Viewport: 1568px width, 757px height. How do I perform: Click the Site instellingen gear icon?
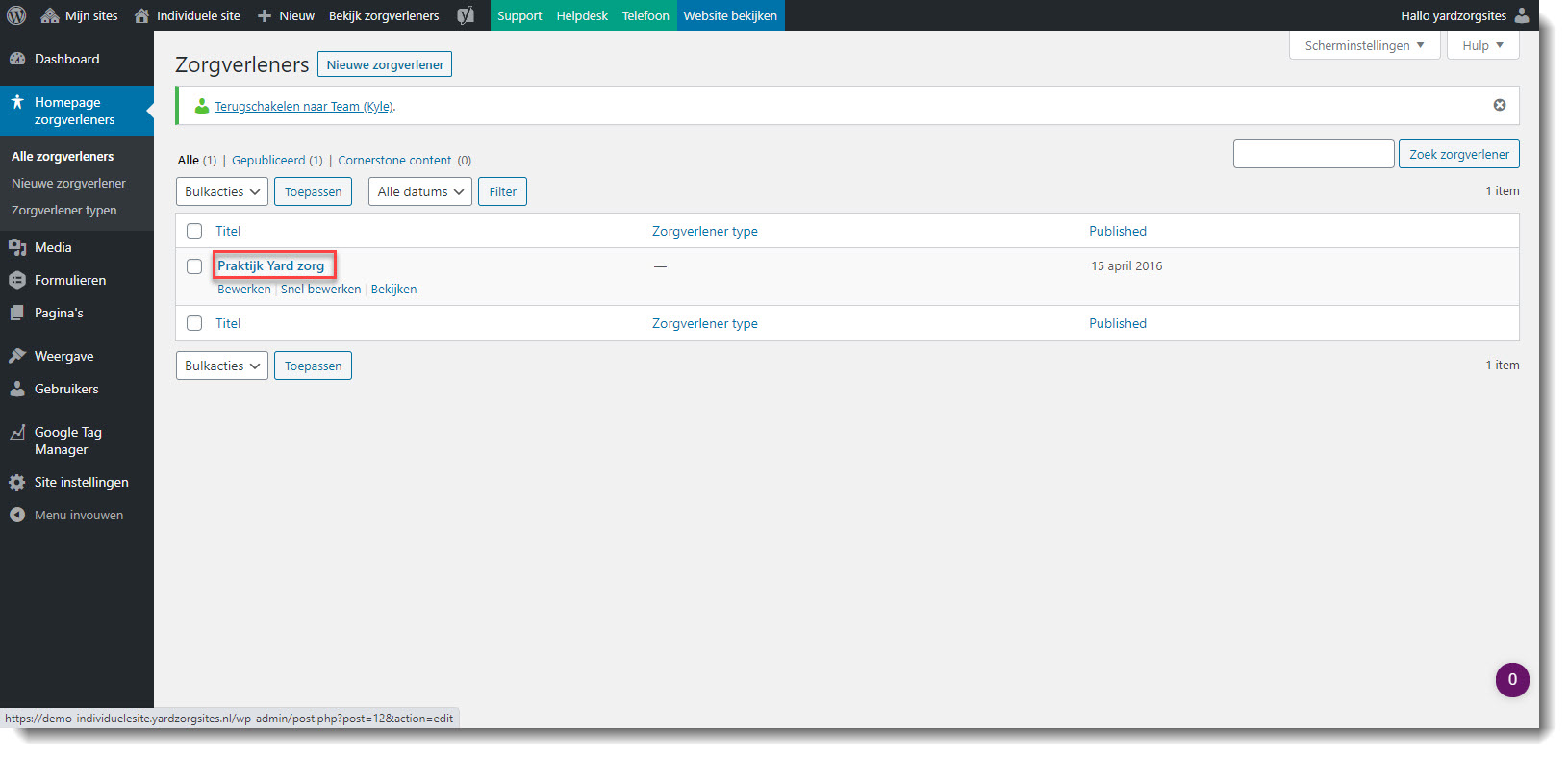coord(17,482)
